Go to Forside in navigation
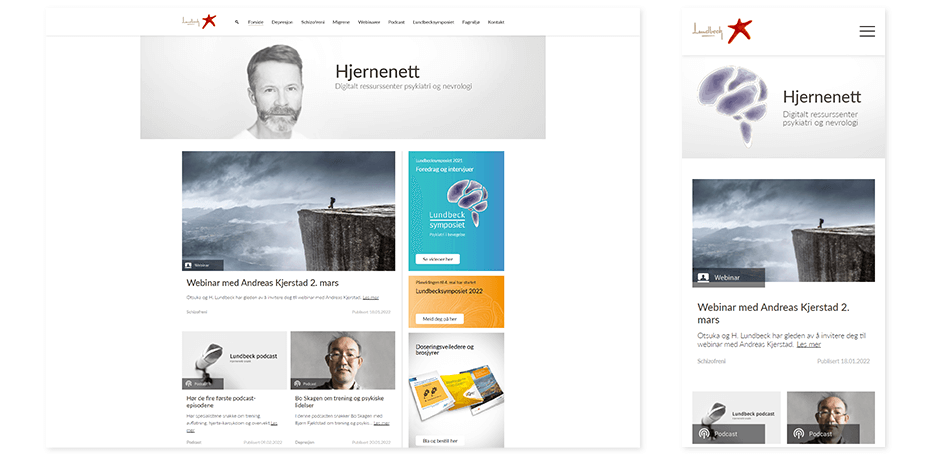Viewport: 940px width, 460px height. click(x=256, y=22)
